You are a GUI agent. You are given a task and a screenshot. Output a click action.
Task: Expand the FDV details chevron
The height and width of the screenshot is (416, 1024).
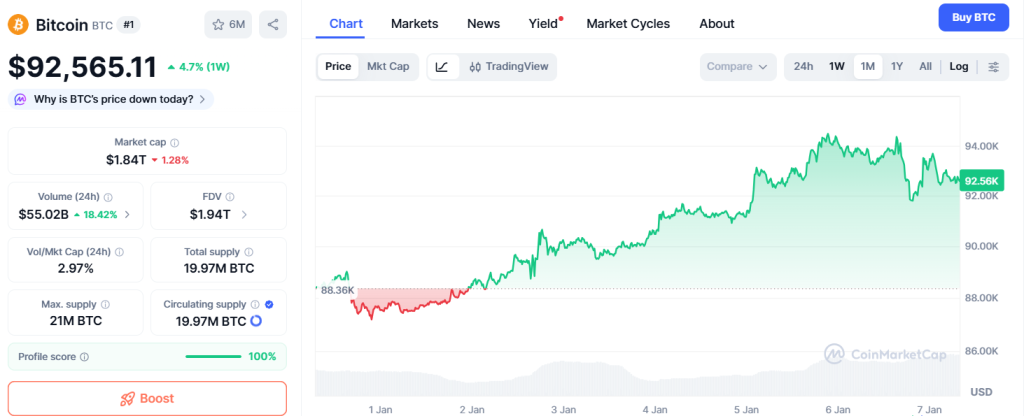(245, 214)
